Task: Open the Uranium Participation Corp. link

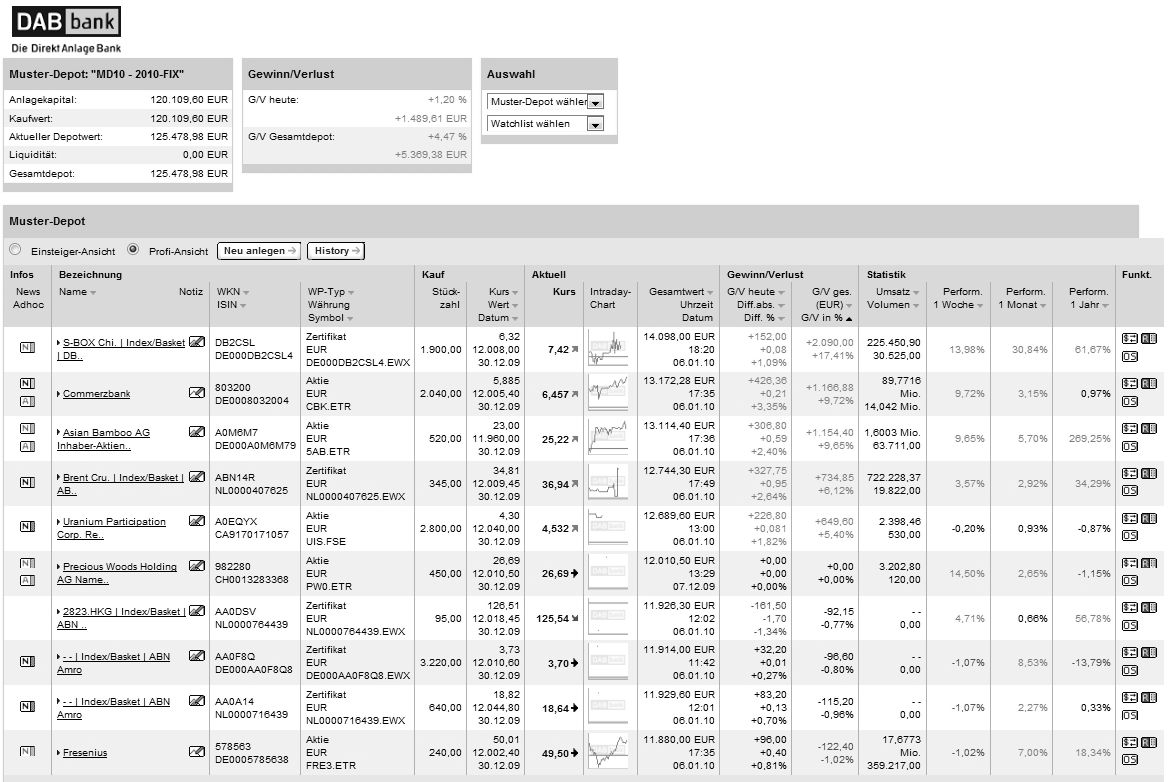Action: click(x=111, y=528)
